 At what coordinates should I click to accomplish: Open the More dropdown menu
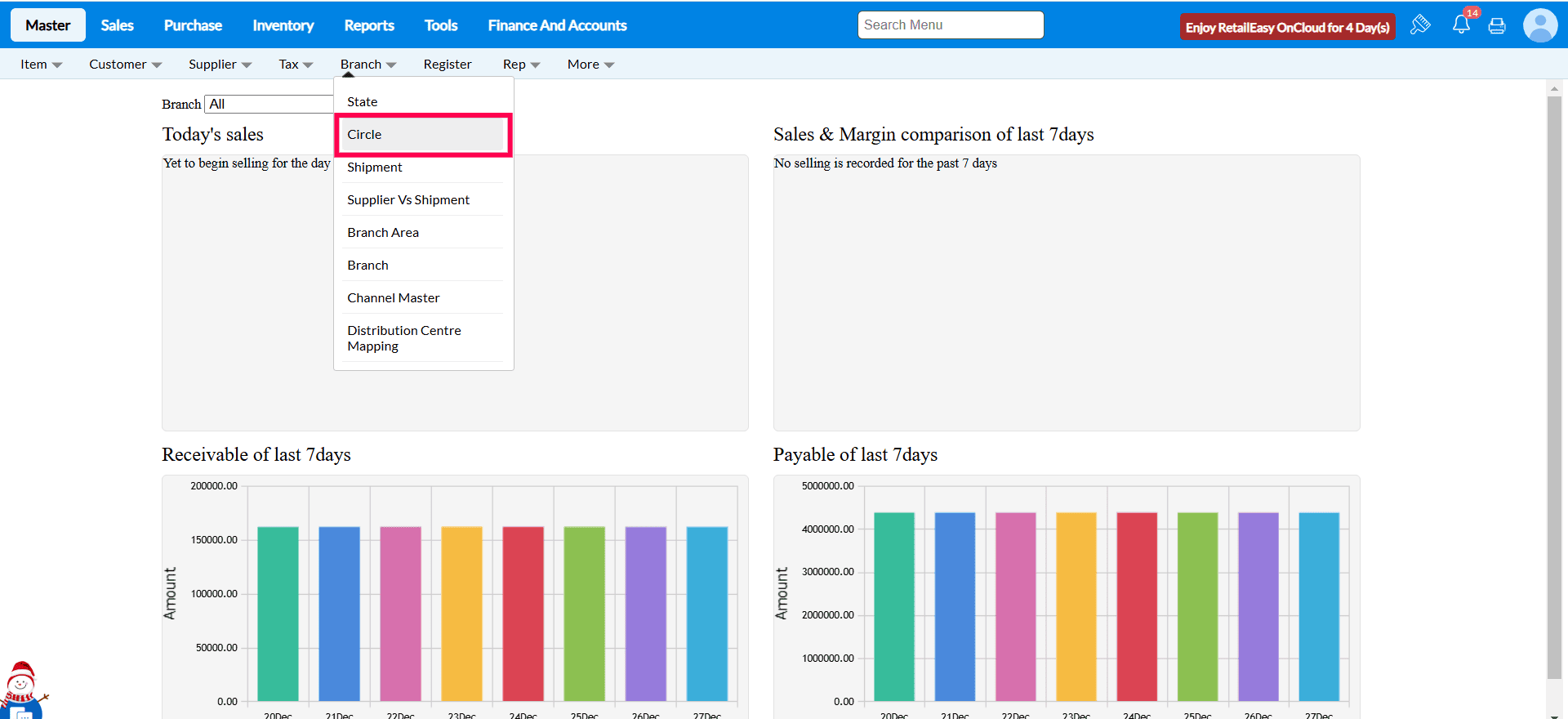click(590, 64)
